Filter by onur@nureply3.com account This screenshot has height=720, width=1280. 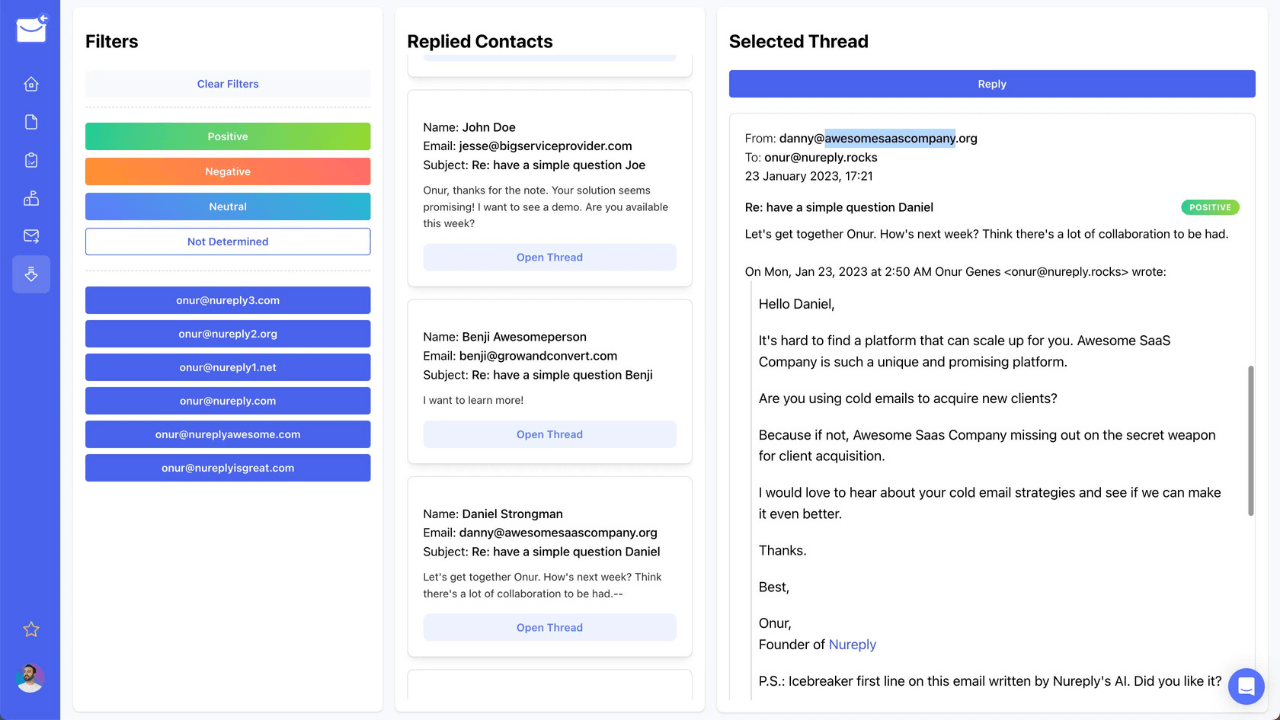228,300
